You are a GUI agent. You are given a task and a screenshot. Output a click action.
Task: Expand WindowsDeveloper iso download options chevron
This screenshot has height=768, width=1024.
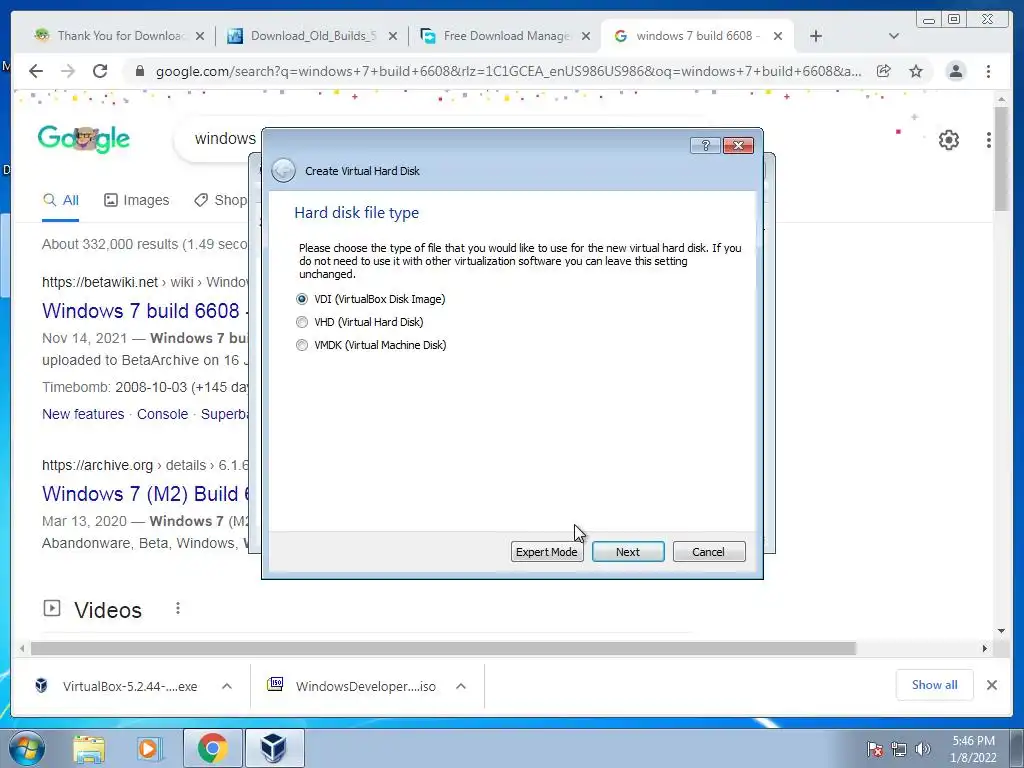[x=461, y=686]
